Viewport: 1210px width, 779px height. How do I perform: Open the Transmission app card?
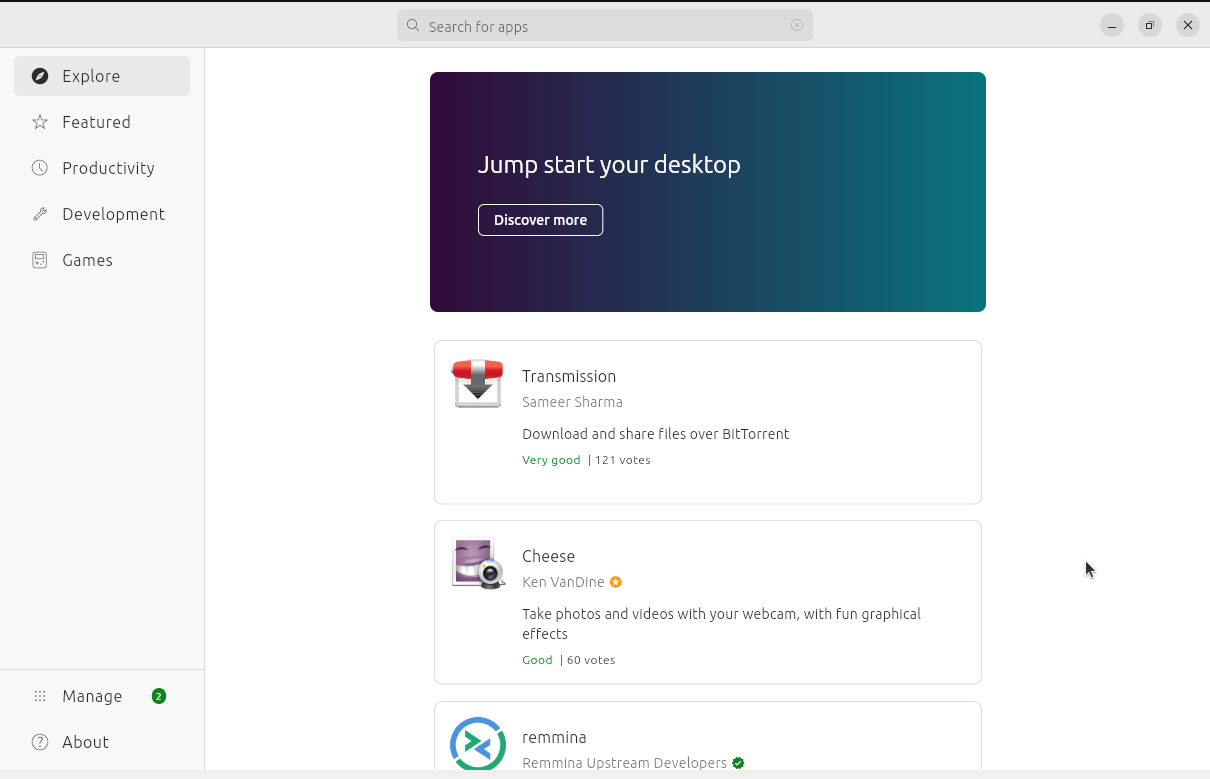707,421
